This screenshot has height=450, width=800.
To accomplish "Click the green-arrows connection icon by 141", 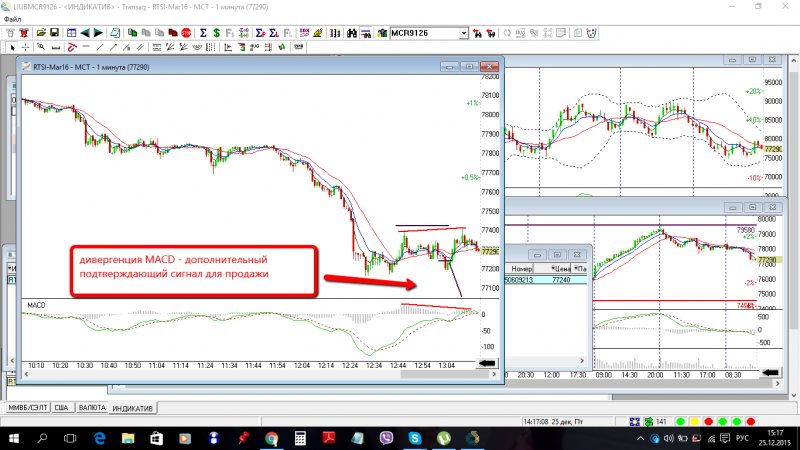I will click(649, 421).
